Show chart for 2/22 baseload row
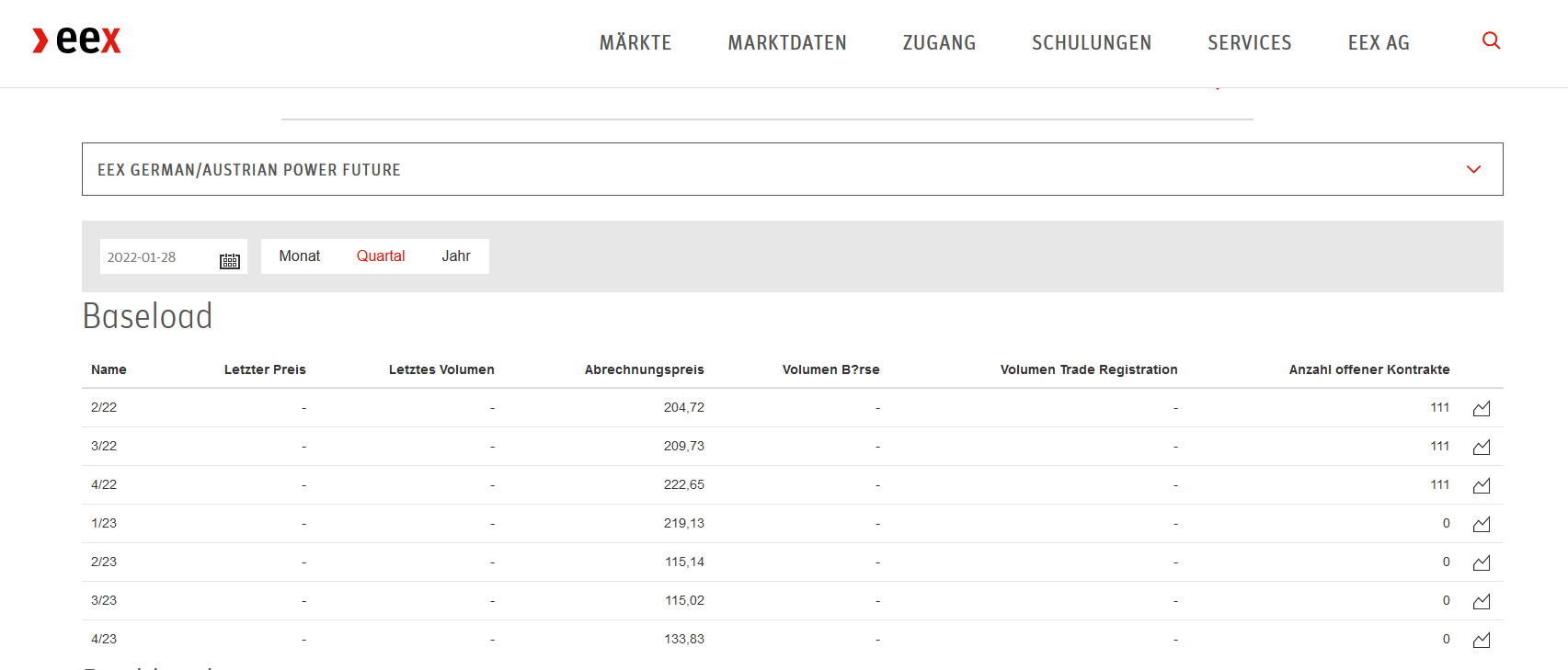 click(x=1482, y=408)
